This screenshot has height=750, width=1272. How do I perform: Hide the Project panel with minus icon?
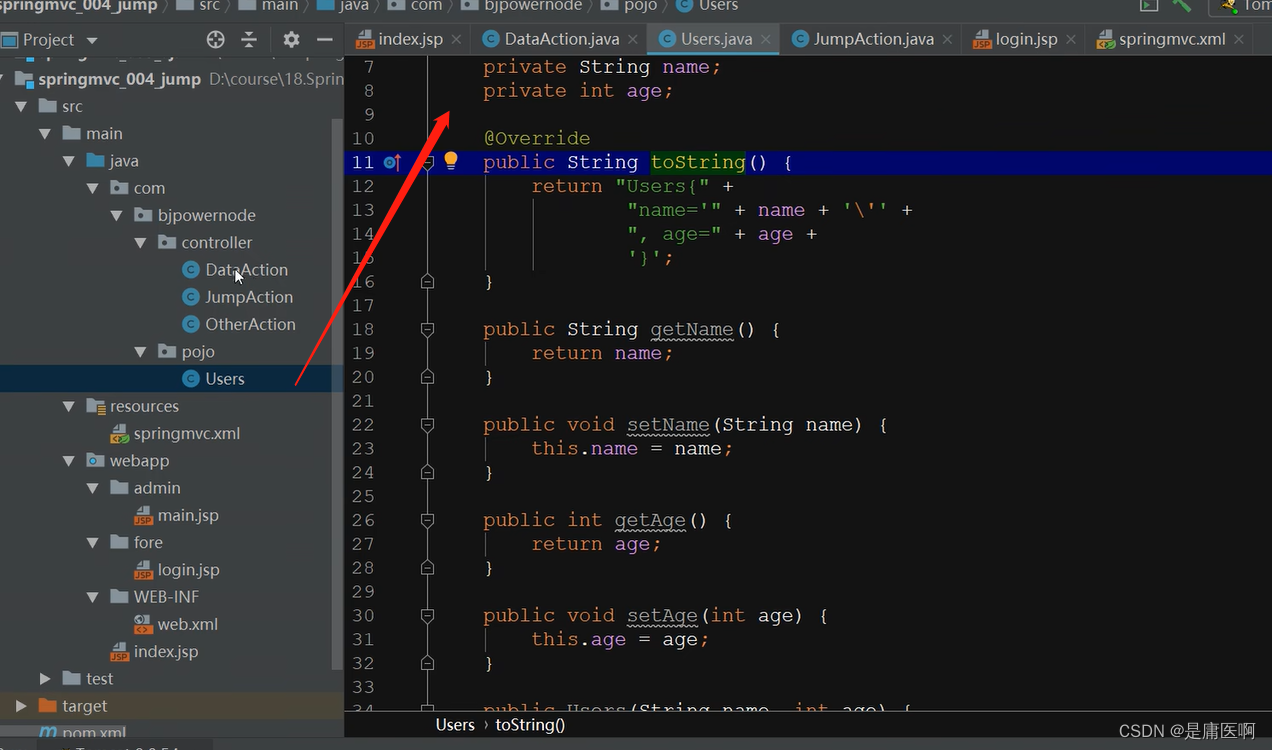tap(324, 40)
